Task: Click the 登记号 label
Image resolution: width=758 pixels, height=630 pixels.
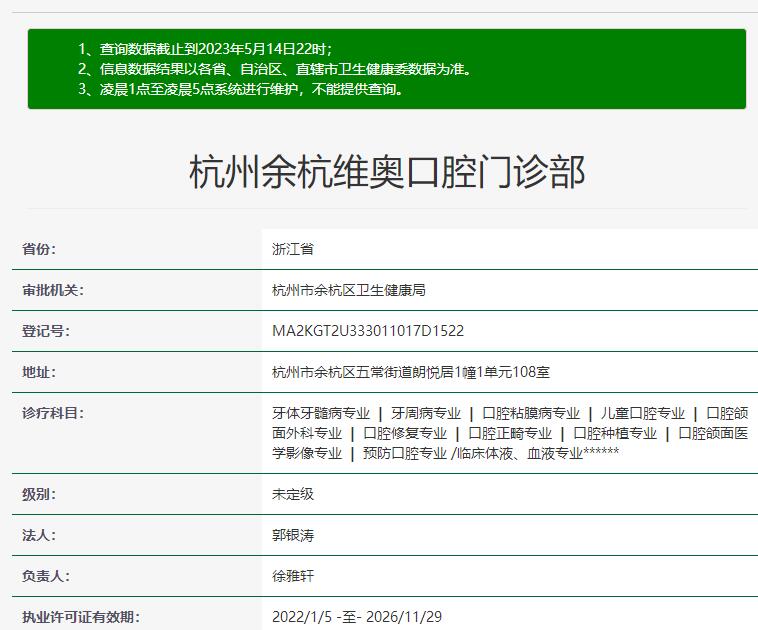Action: coord(46,331)
